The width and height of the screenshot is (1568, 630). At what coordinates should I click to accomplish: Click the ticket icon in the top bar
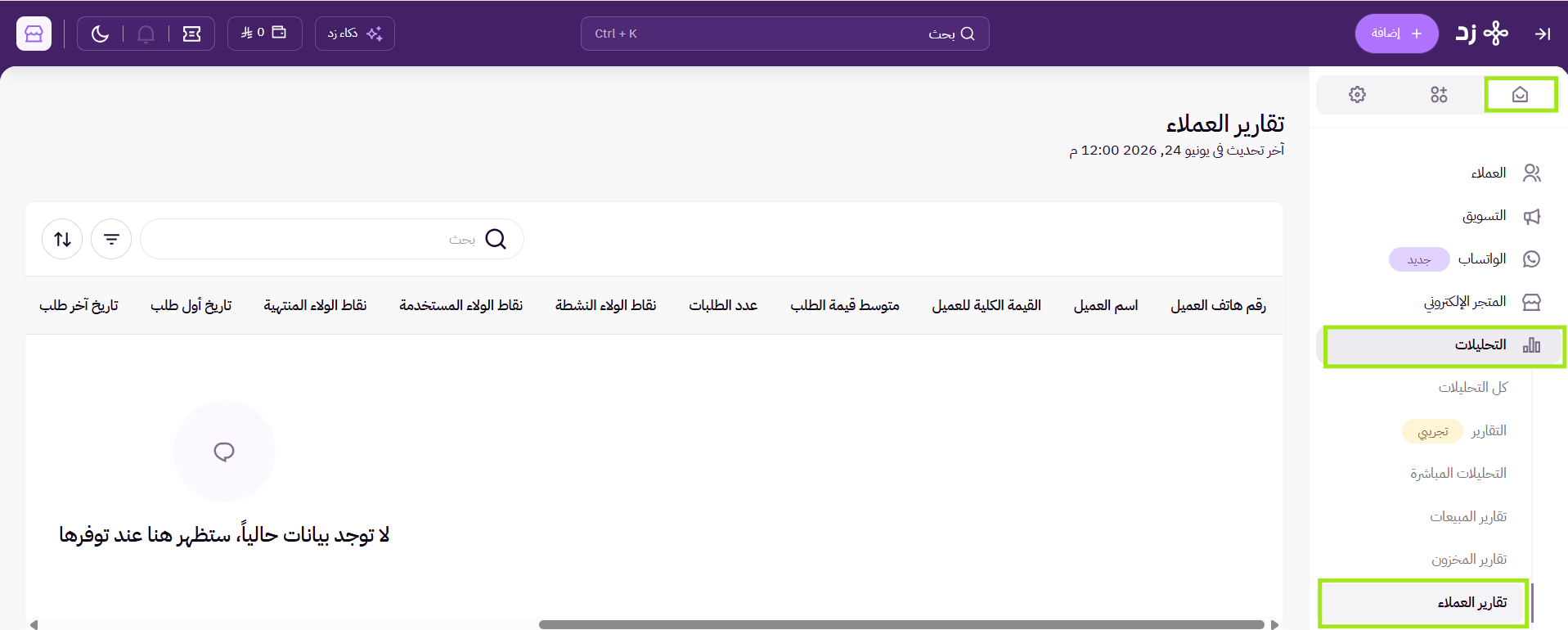191,34
